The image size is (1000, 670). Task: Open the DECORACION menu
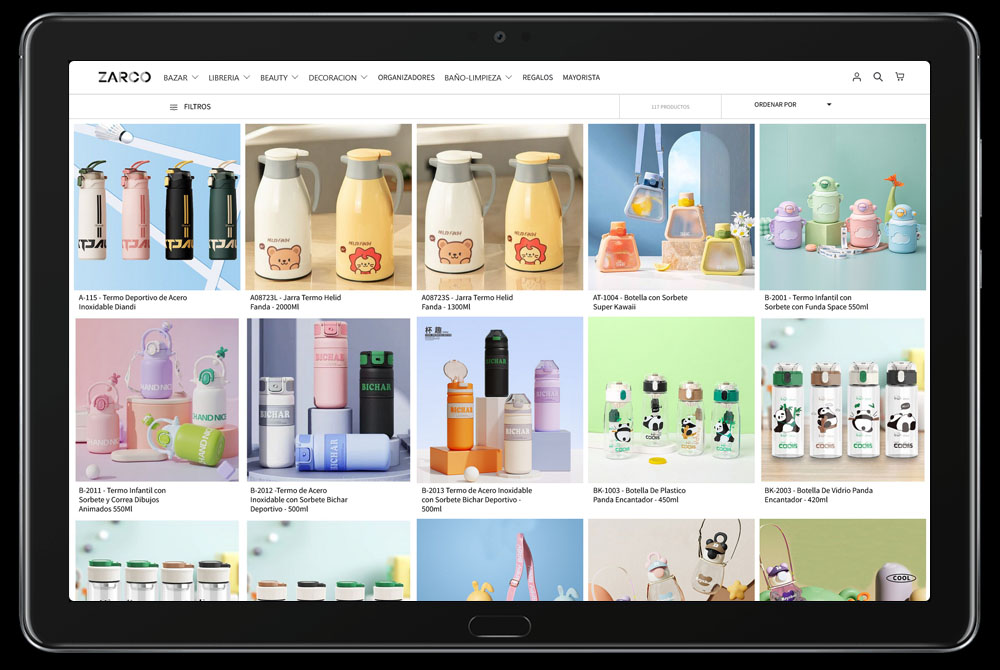pyautogui.click(x=337, y=77)
